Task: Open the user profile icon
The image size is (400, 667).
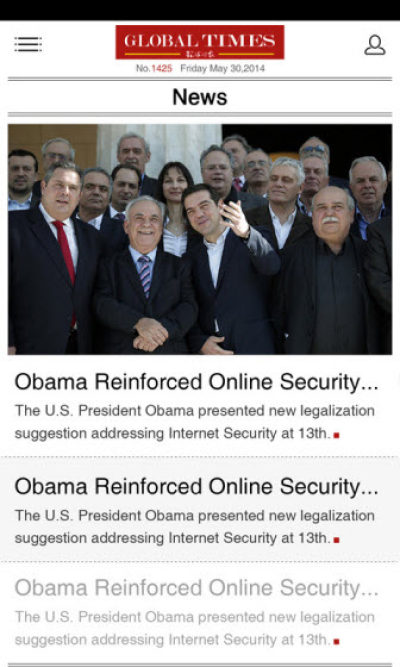Action: (x=375, y=45)
